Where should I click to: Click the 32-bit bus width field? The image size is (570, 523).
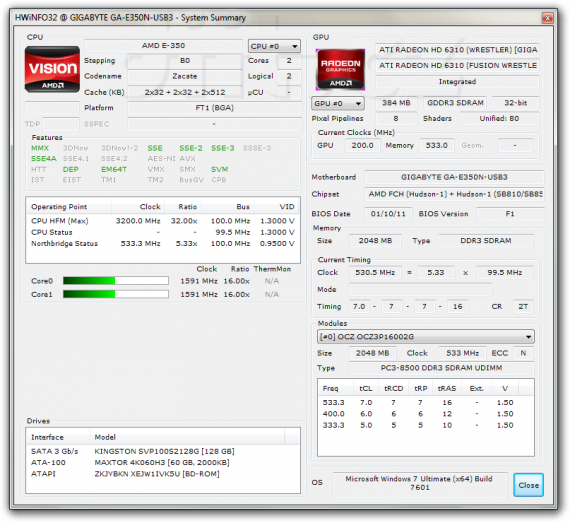point(515,103)
